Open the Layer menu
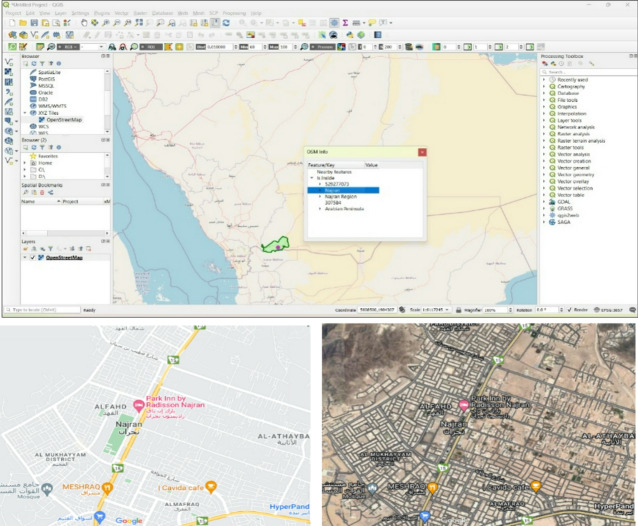Viewport: 638px width, 526px height. (60, 13)
